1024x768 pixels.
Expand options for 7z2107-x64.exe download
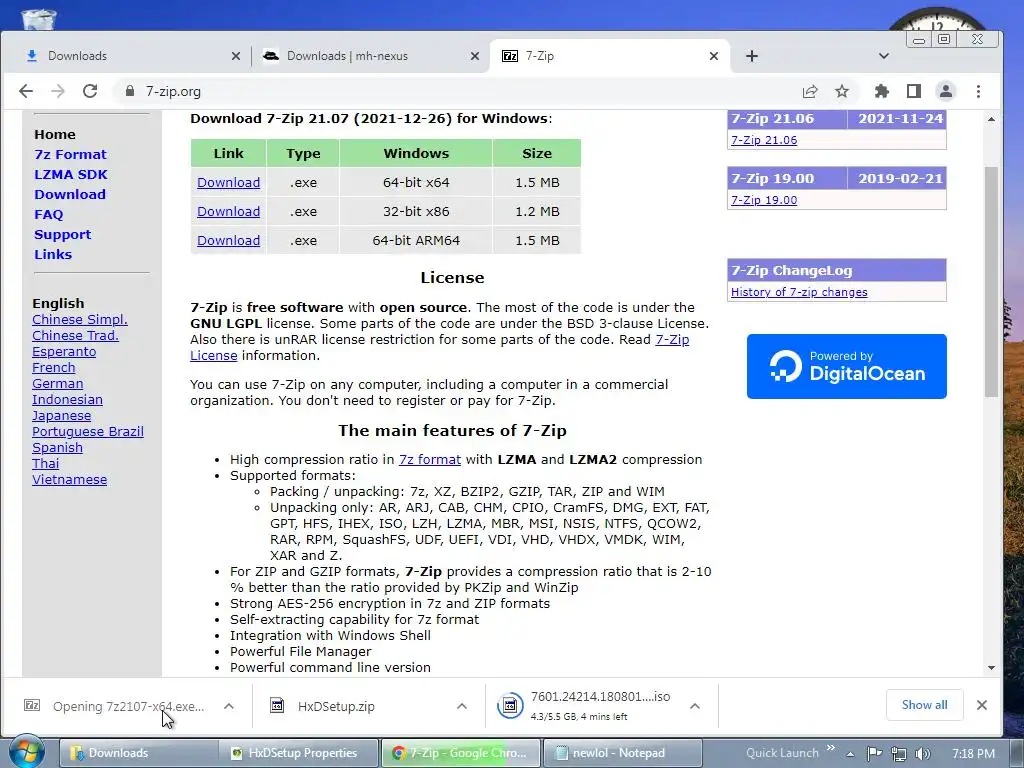click(229, 706)
